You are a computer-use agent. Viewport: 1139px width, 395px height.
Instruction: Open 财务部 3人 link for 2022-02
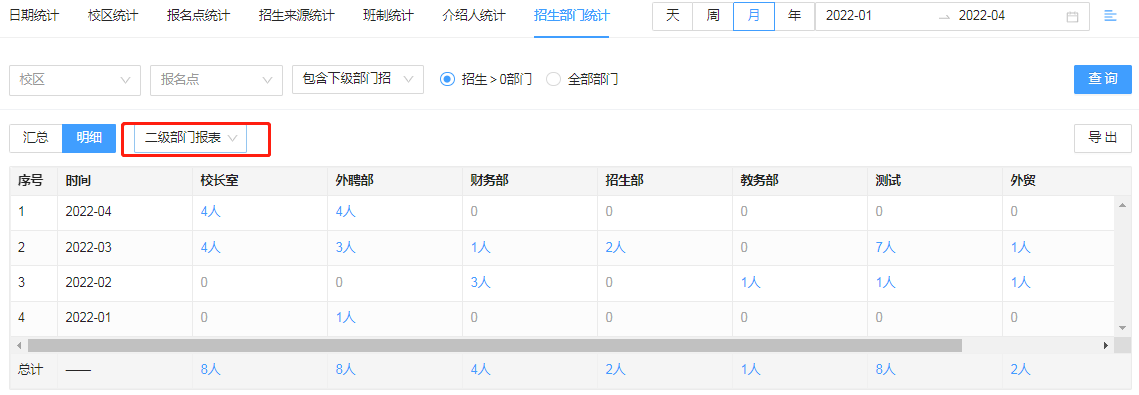pyautogui.click(x=480, y=283)
